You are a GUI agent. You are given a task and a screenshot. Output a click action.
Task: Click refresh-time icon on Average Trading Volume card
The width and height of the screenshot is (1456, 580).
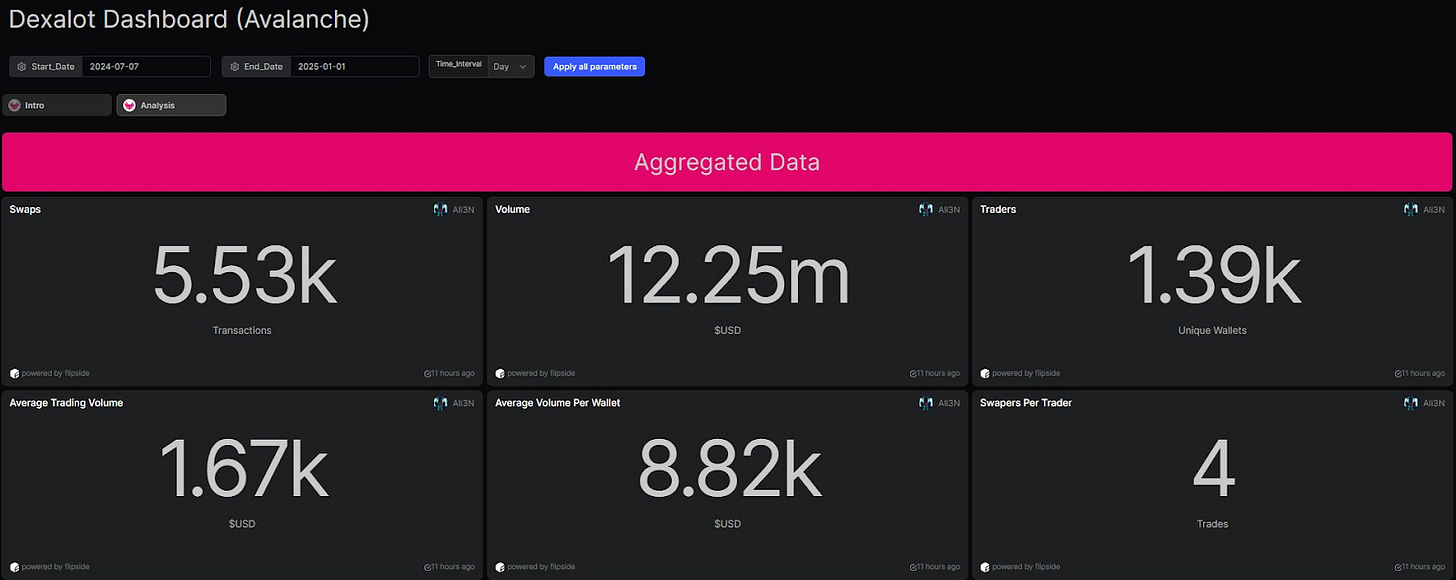pos(427,567)
